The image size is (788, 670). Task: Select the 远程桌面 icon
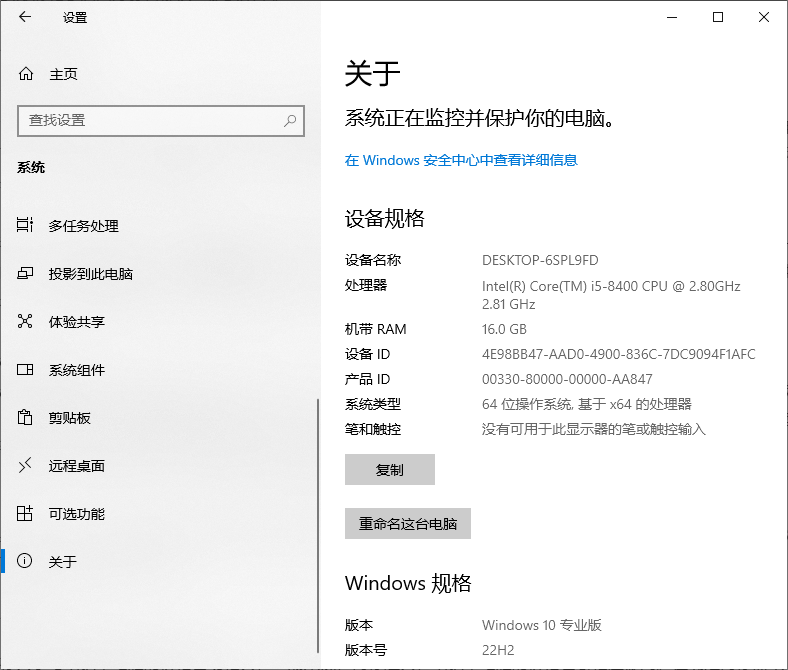(x=25, y=465)
